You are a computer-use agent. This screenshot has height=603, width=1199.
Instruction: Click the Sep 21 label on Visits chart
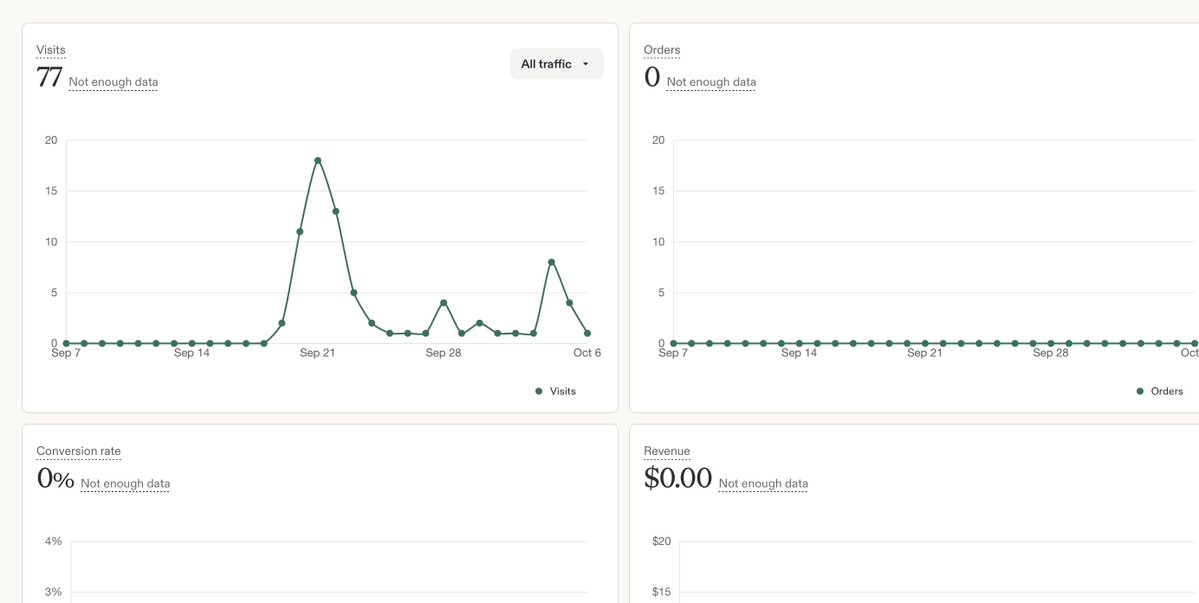[317, 353]
